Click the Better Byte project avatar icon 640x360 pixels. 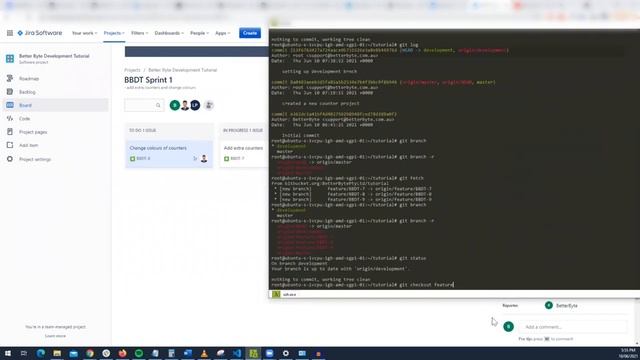point(10,59)
